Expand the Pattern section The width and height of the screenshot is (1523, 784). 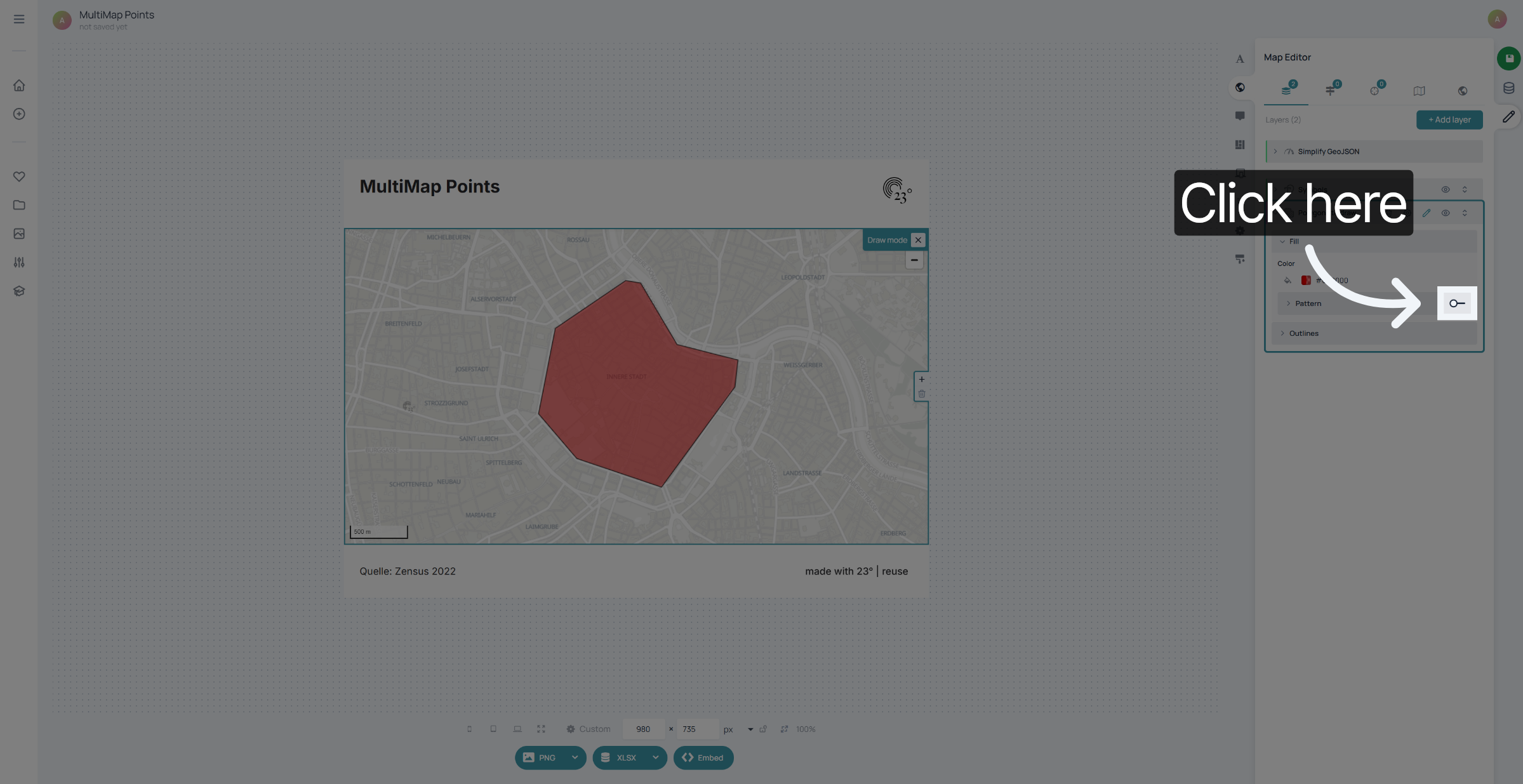click(x=1288, y=303)
